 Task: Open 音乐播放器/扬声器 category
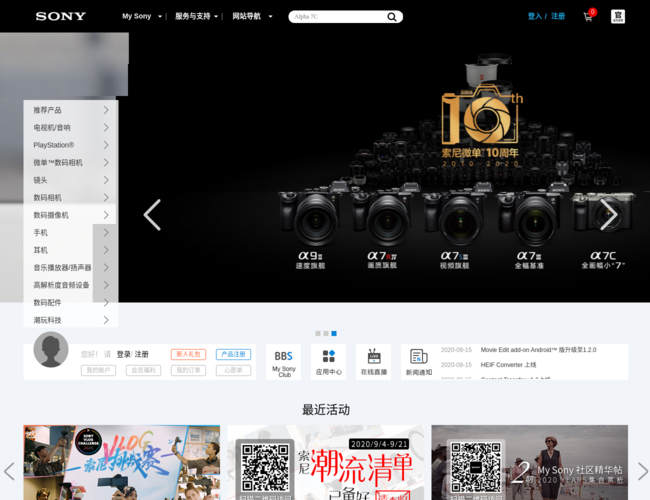(71, 267)
